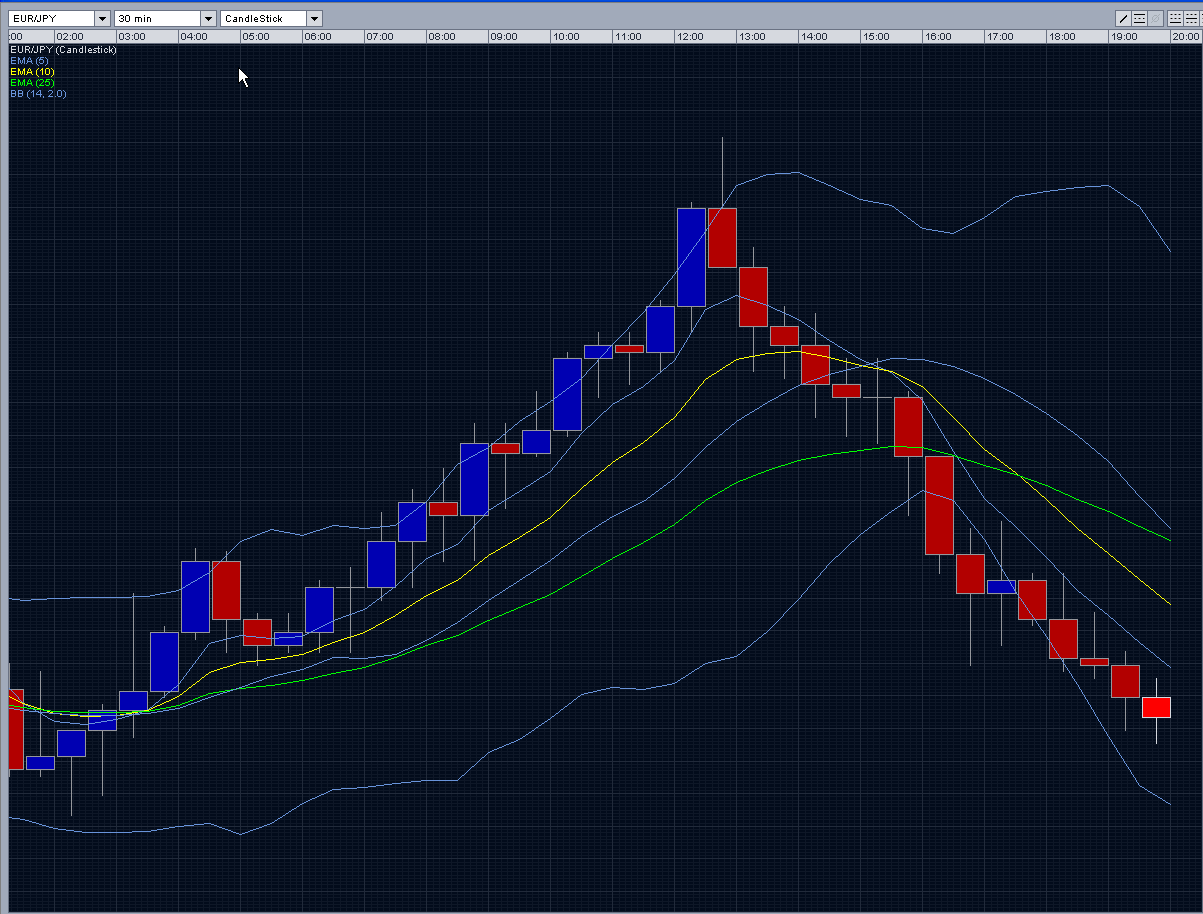Select the trend line drawing tool
The width and height of the screenshot is (1203, 914).
pyautogui.click(x=1123, y=18)
